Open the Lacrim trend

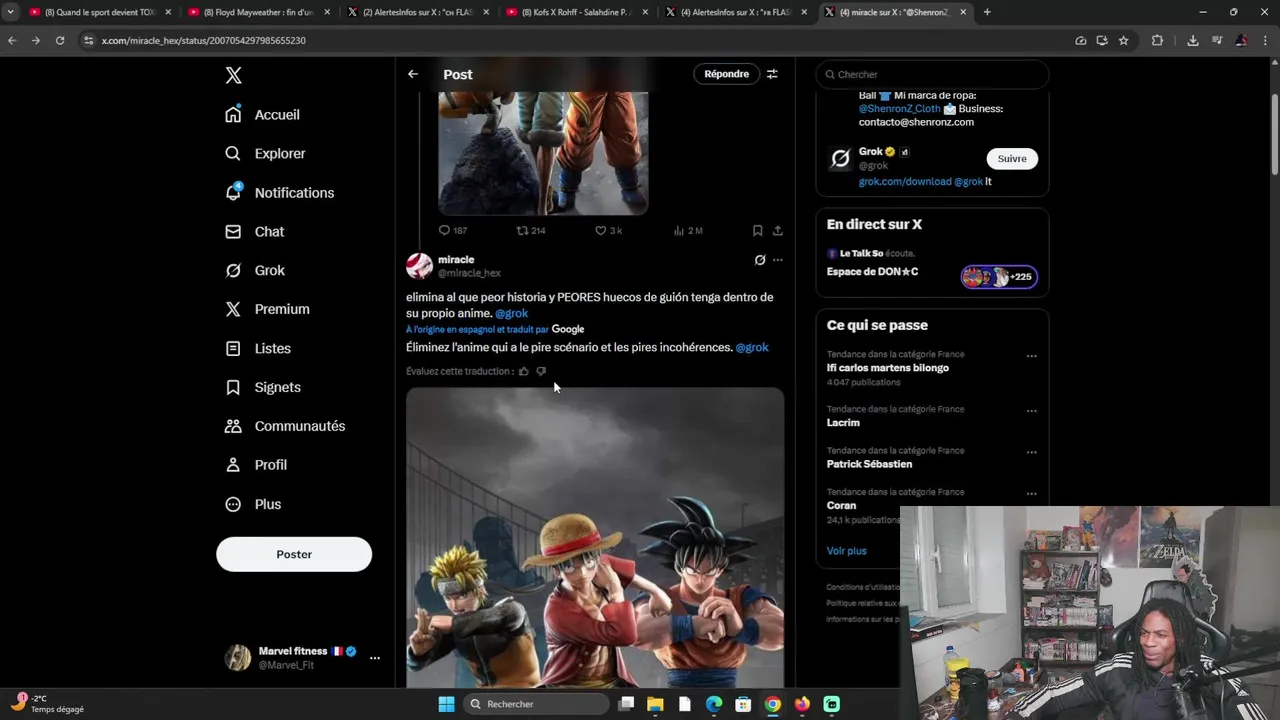pos(843,423)
